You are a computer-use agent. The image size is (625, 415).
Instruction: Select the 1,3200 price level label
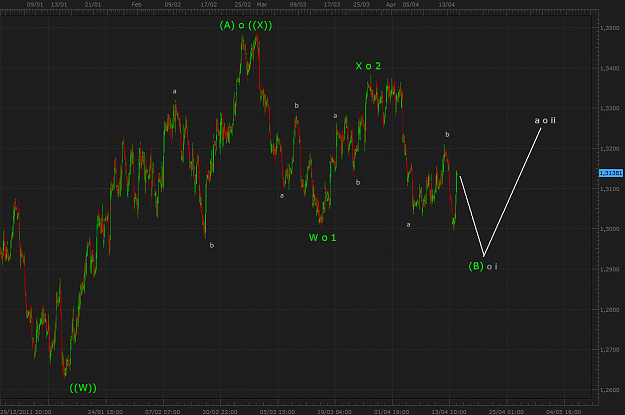point(610,148)
